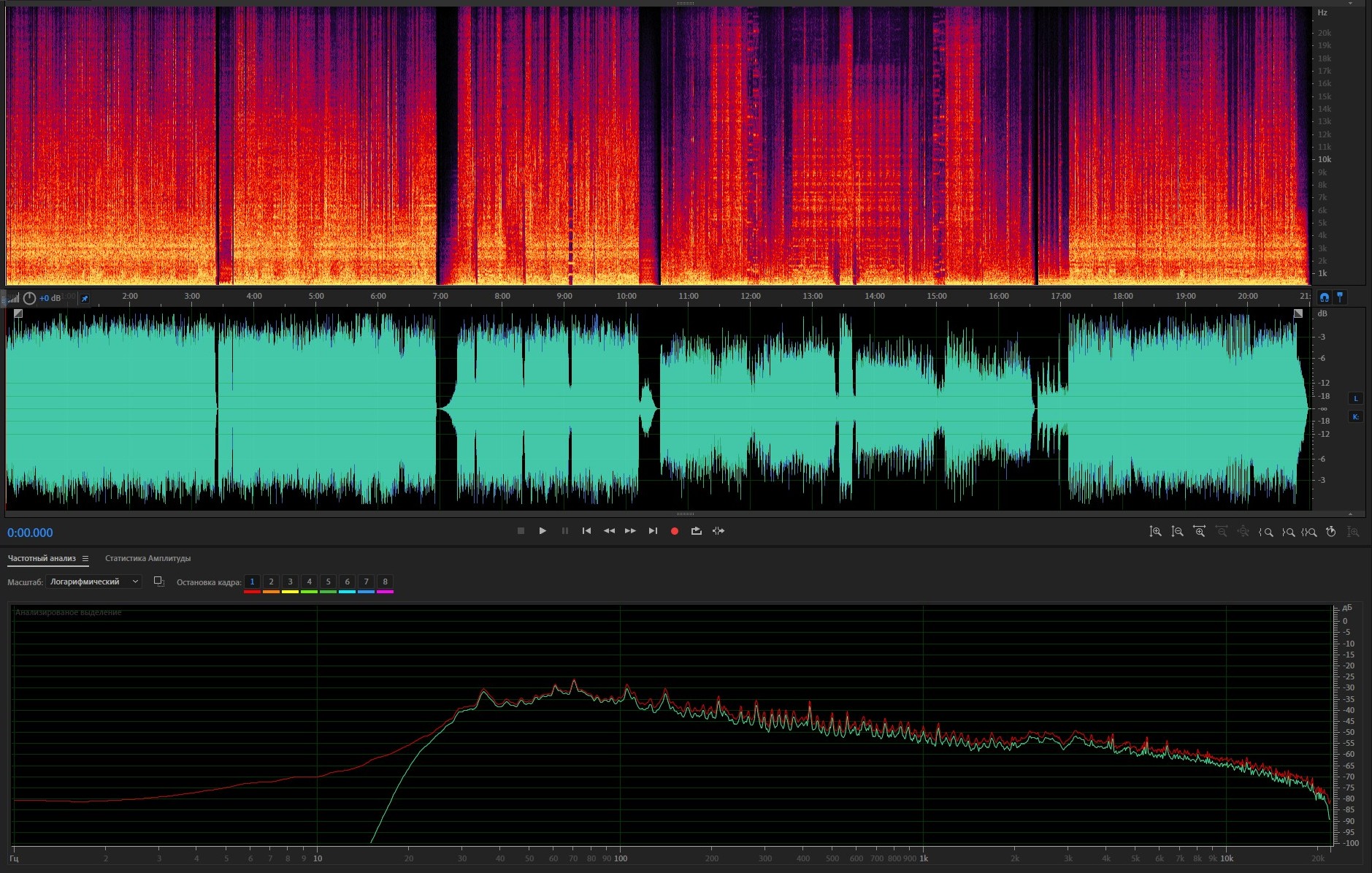Zoom to selection icon
Screen dimensions: 1372x873
[1309, 532]
